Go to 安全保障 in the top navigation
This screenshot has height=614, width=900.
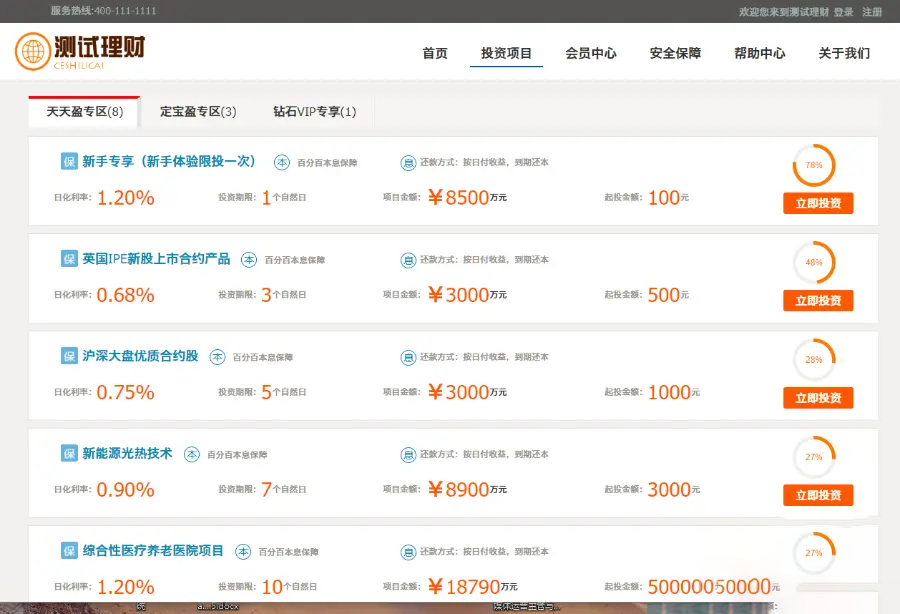[675, 54]
